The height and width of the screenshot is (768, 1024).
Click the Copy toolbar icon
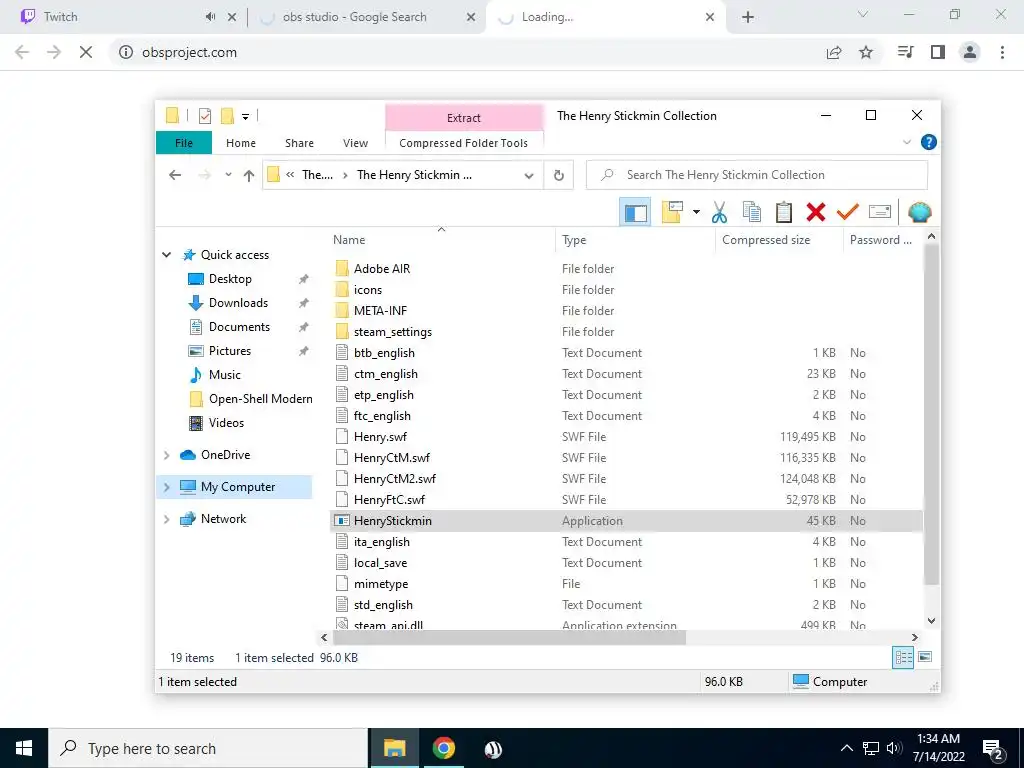pyautogui.click(x=752, y=212)
